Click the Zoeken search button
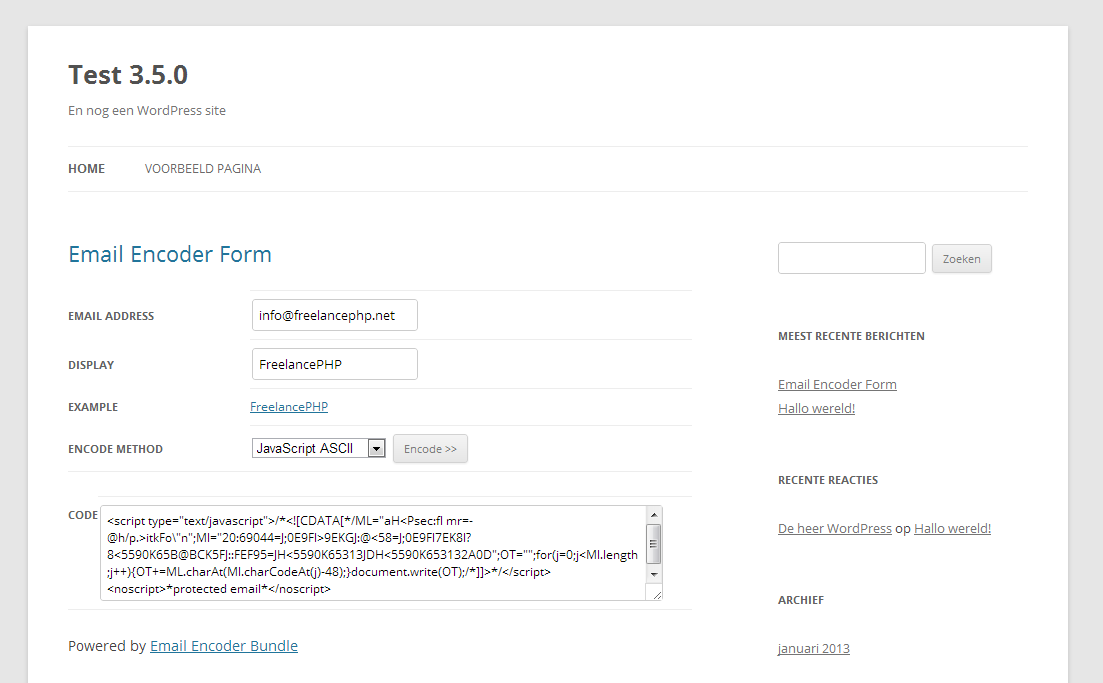Screen dimensions: 1103x683 click(962, 259)
